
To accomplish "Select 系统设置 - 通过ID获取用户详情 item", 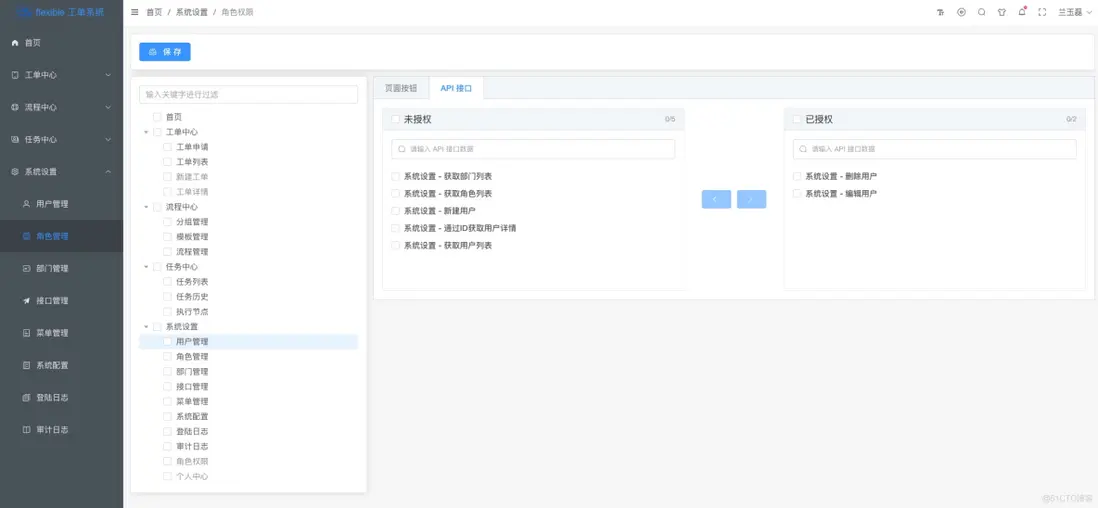I will pos(460,228).
